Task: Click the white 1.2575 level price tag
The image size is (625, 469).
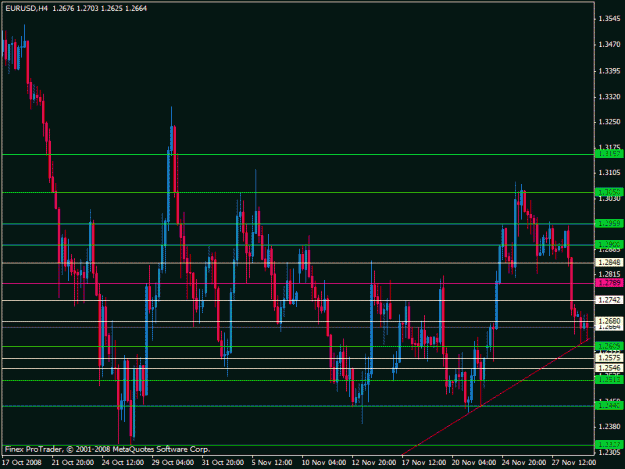Action: click(x=609, y=358)
